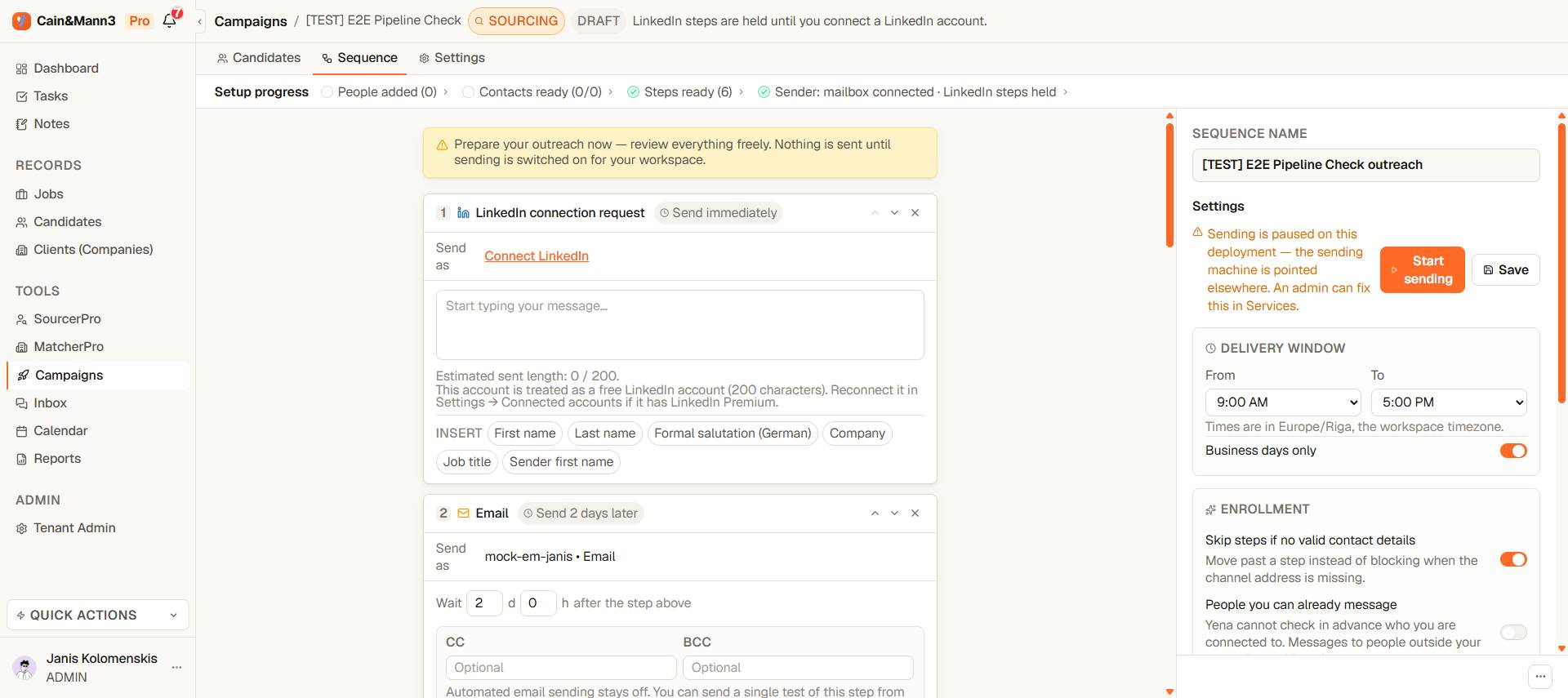
Task: Open the notifications bell
Action: (170, 21)
